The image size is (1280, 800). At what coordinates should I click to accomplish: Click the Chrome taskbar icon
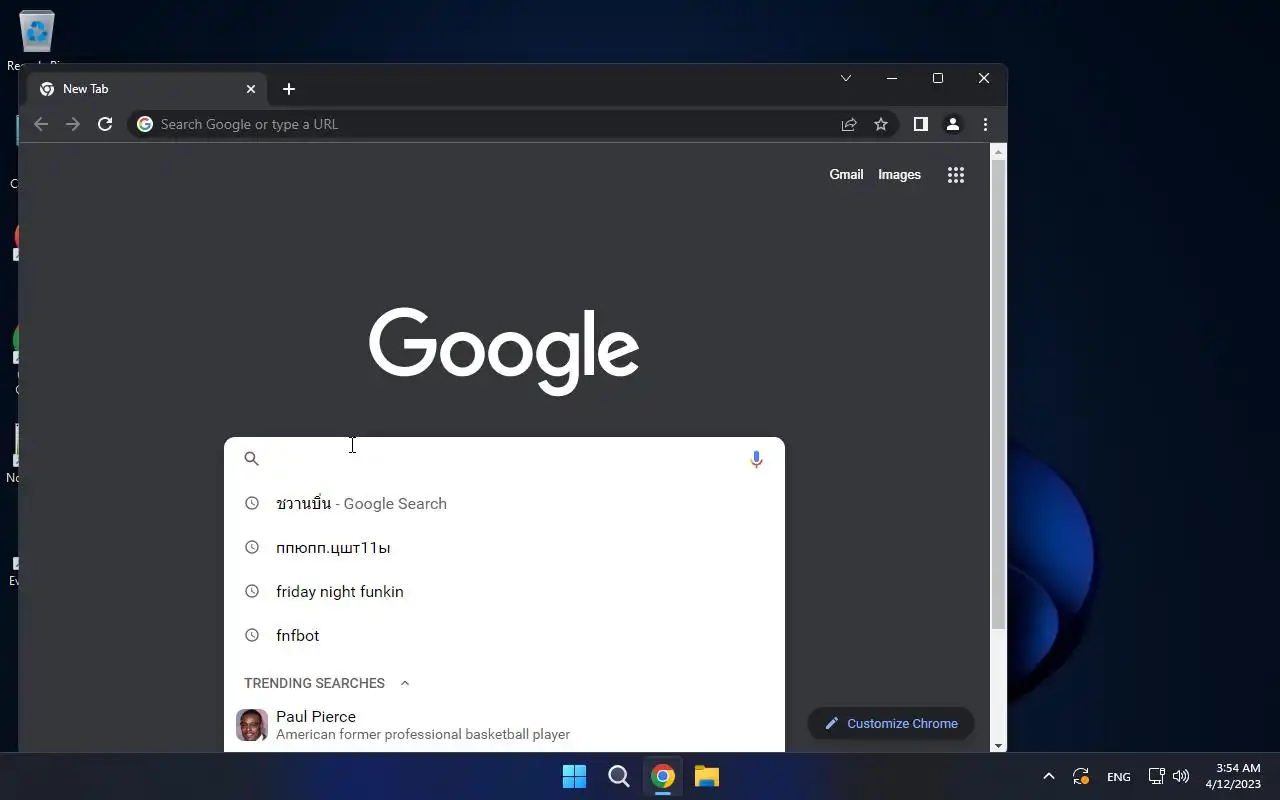[662, 776]
